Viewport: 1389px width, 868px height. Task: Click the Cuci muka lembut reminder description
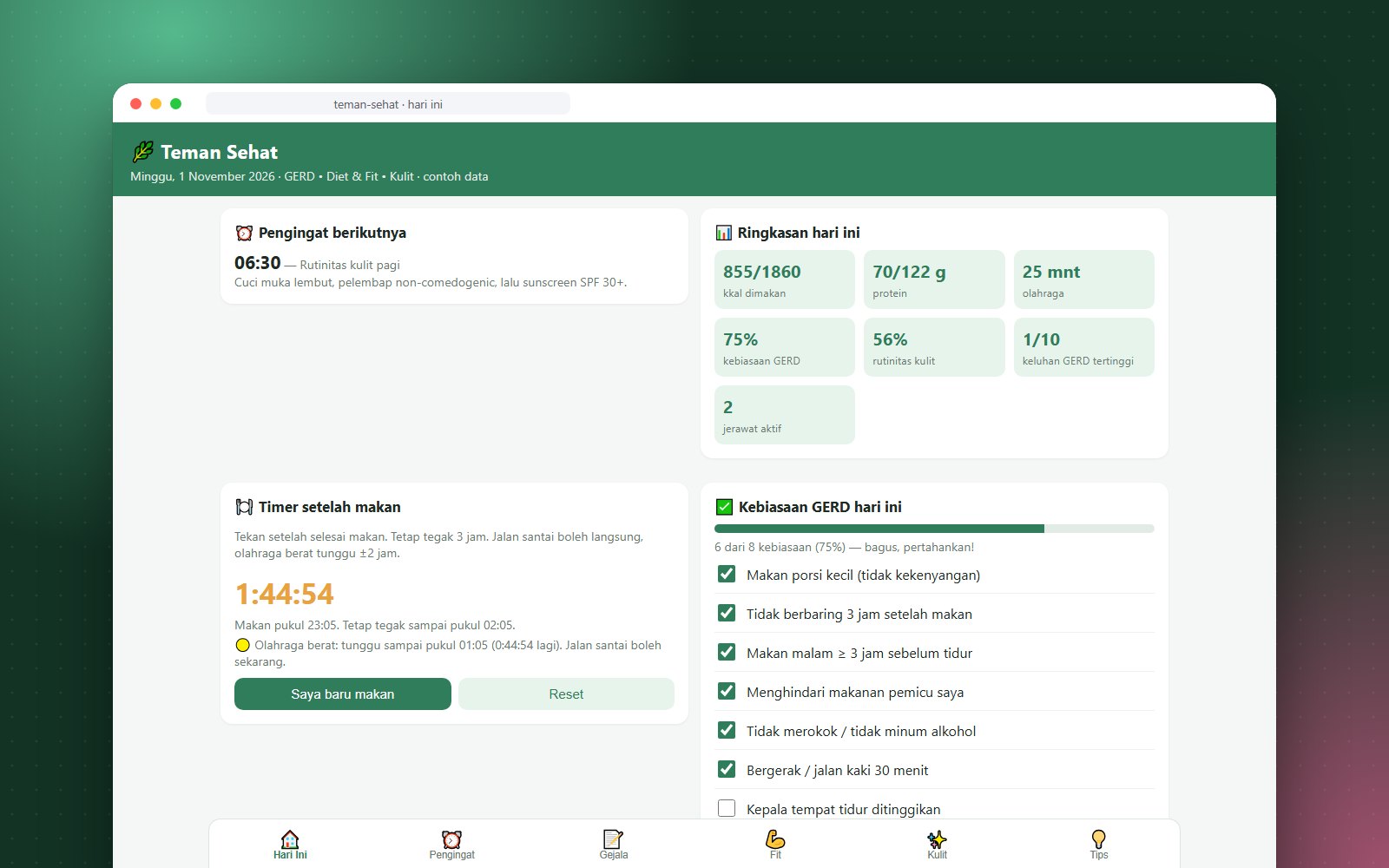click(x=431, y=282)
